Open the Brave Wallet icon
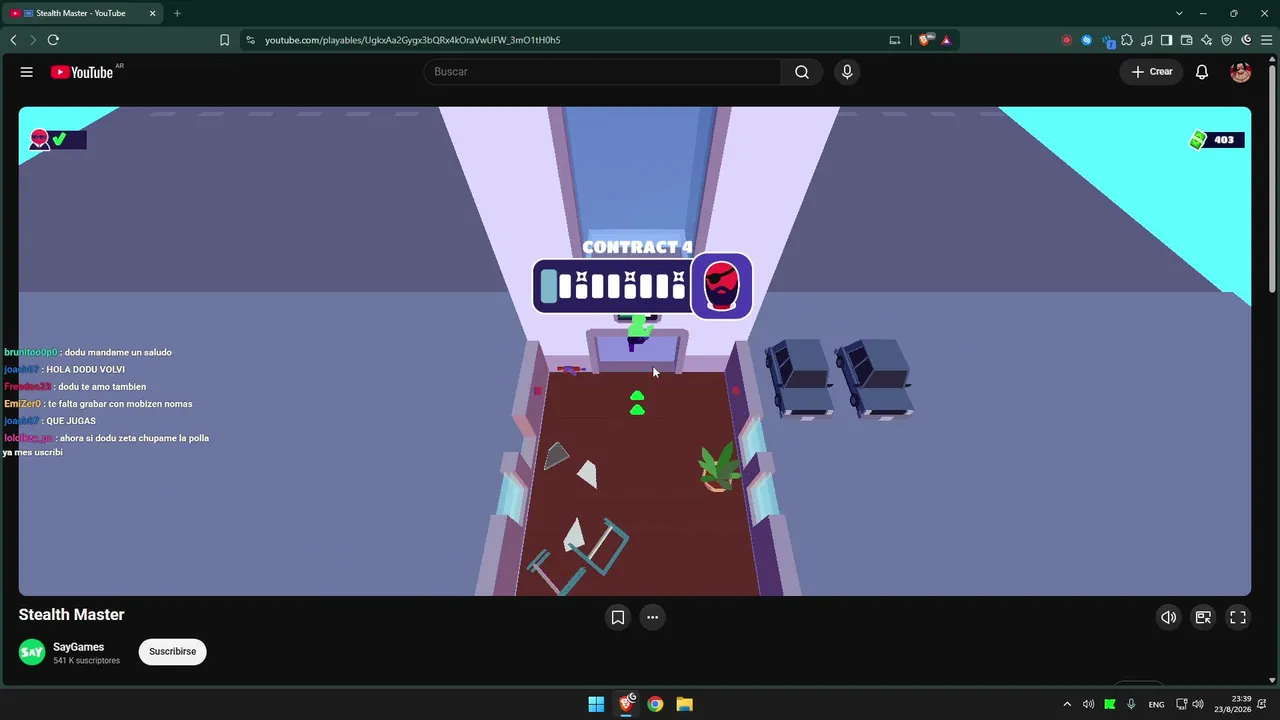Image resolution: width=1280 pixels, height=720 pixels. point(1186,40)
